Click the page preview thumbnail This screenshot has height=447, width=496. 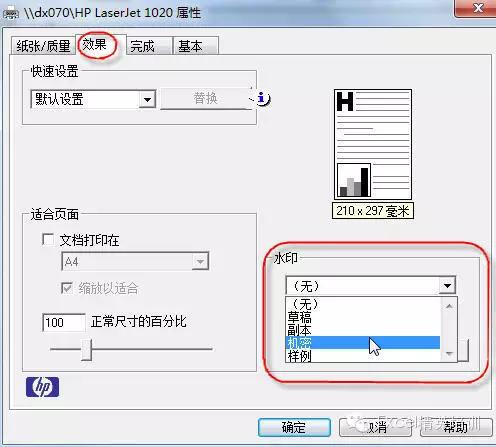pyautogui.click(x=373, y=144)
